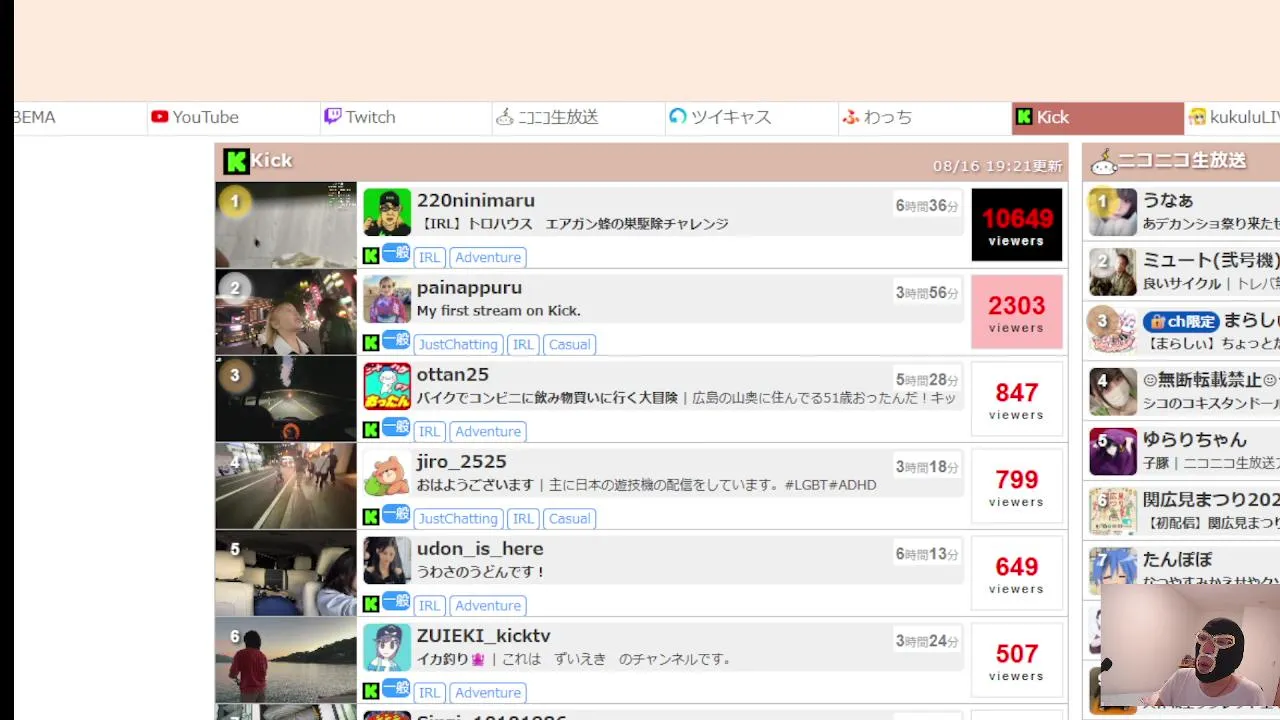Click the JustChatting tag under painappuru
The image size is (1280, 720).
[458, 344]
